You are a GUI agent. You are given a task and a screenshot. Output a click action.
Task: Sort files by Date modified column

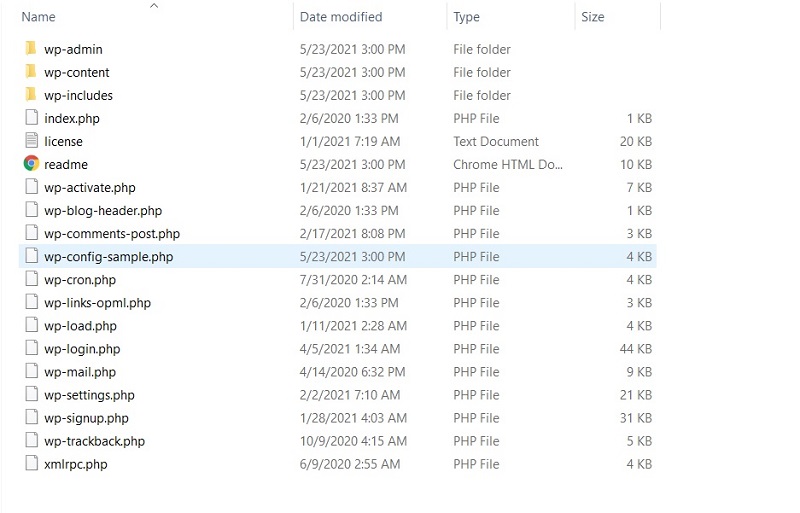341,17
